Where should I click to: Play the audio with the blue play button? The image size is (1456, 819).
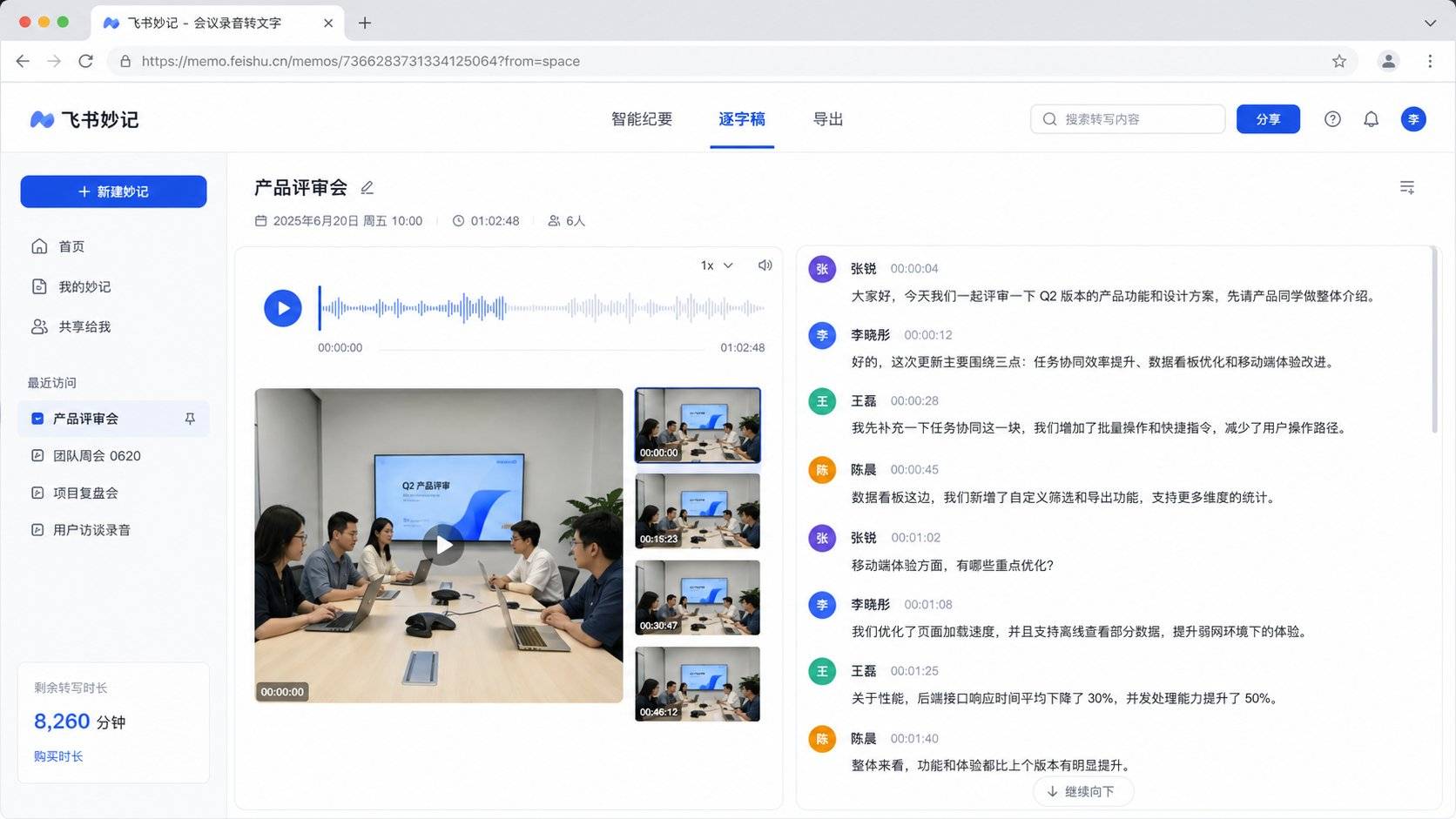pos(283,308)
